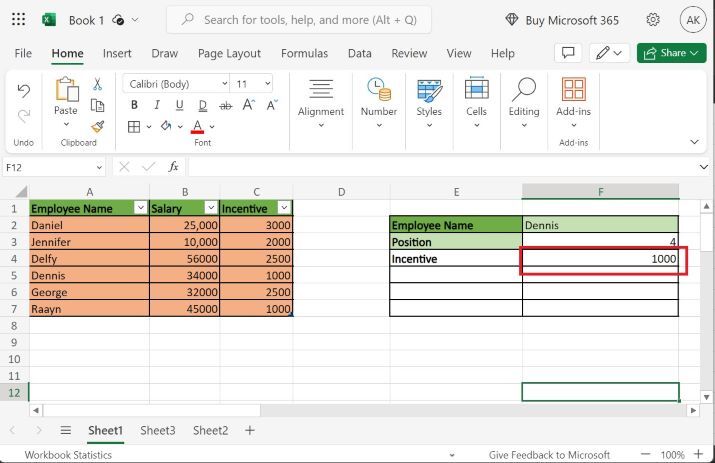The height and width of the screenshot is (463, 715).
Task: Open the Comments pane icon
Action: tap(568, 53)
